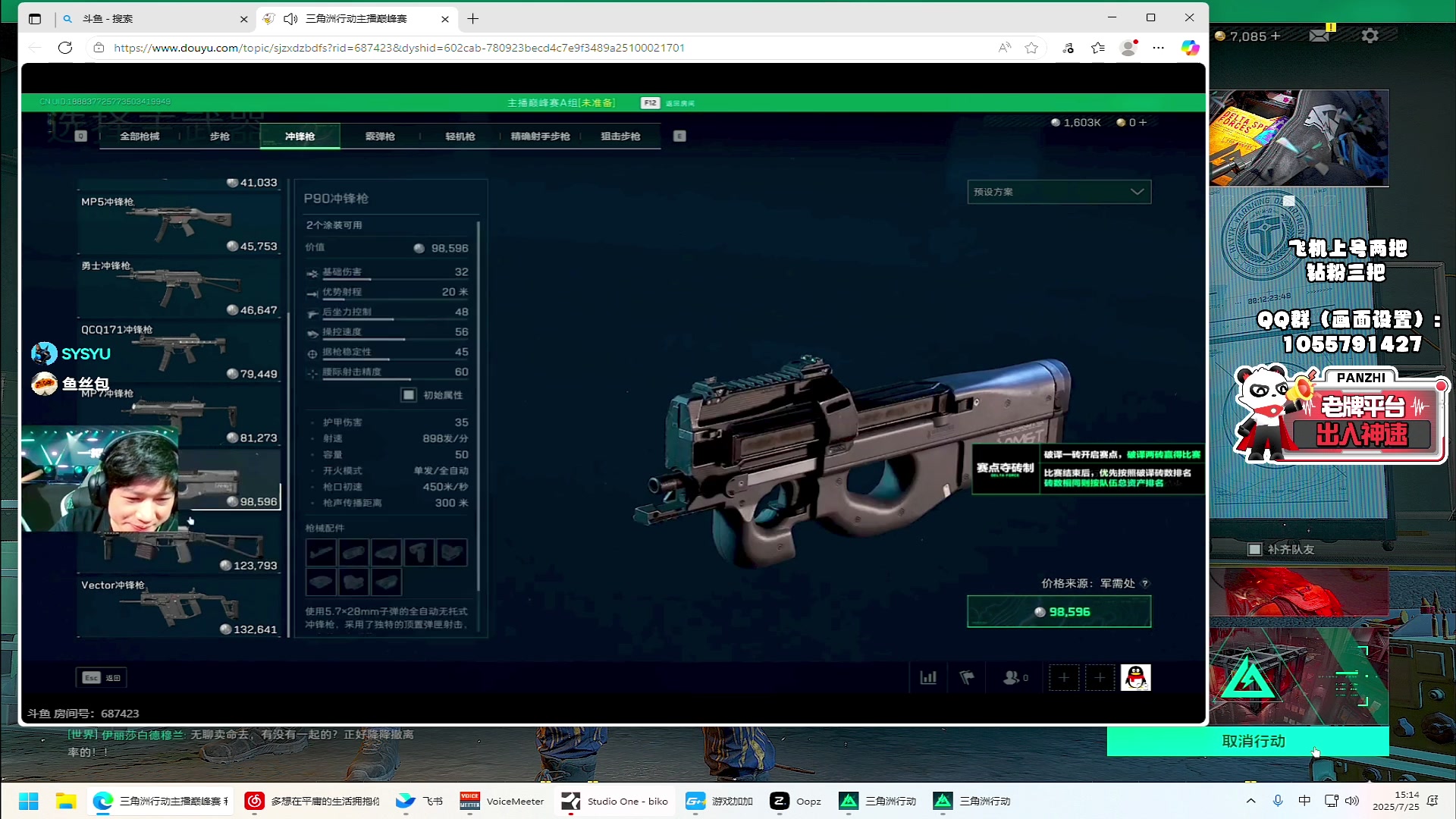Select the 全部枪械 weapon category tab

[140, 136]
